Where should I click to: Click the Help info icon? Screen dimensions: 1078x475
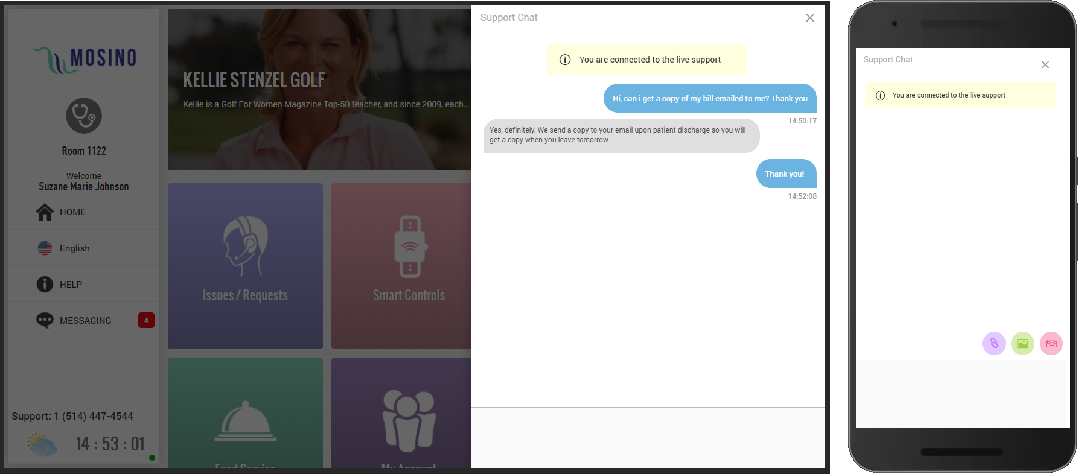44,284
